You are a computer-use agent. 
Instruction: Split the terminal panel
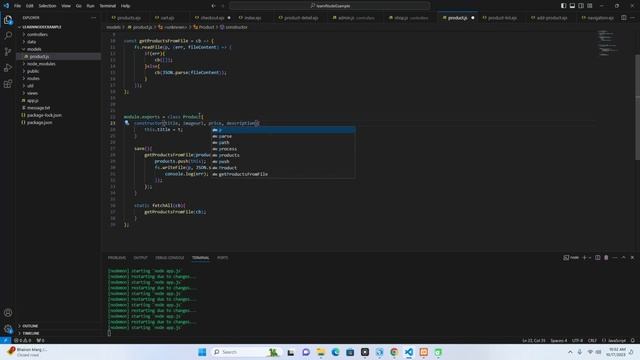598,258
